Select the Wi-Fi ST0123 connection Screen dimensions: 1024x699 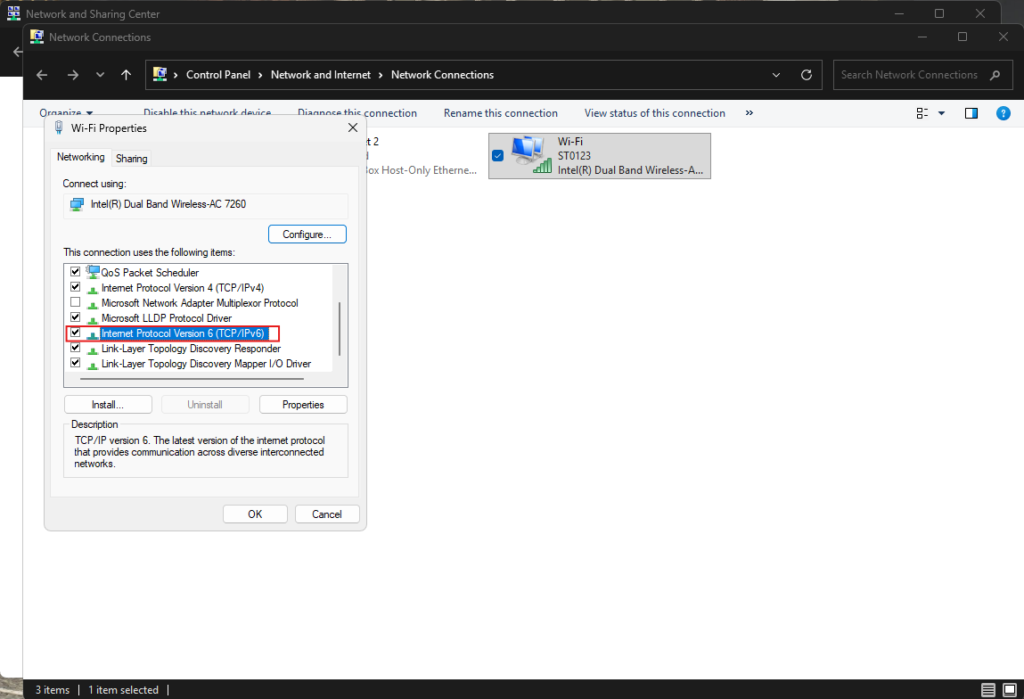599,156
